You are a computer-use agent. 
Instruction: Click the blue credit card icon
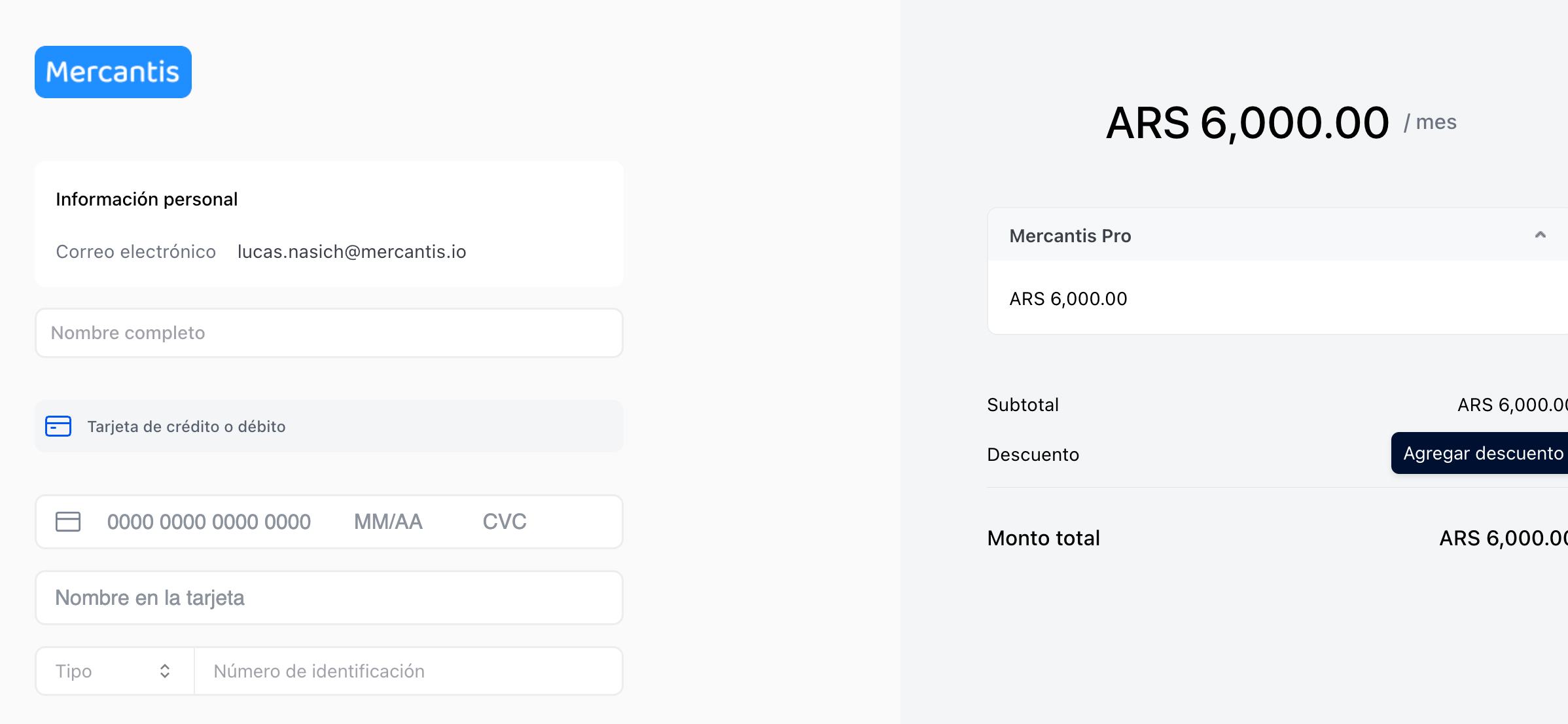[58, 426]
